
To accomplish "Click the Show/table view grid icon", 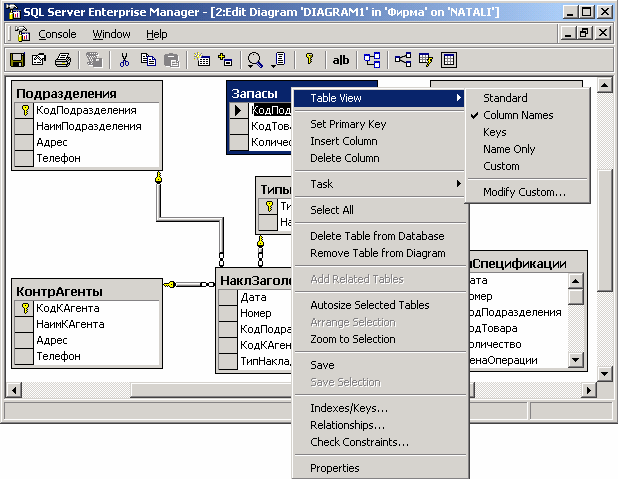I will pos(449,60).
